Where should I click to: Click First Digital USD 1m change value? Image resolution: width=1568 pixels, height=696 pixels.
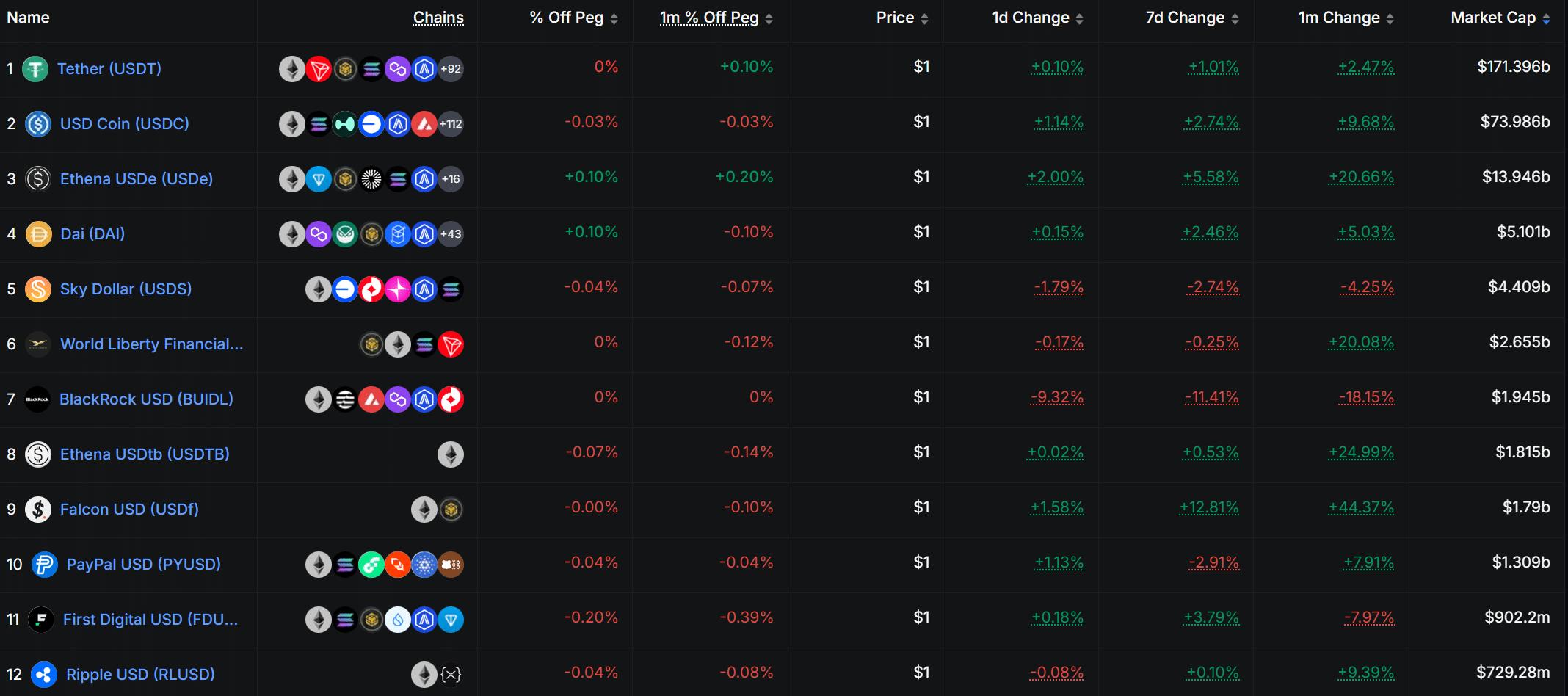1369,617
